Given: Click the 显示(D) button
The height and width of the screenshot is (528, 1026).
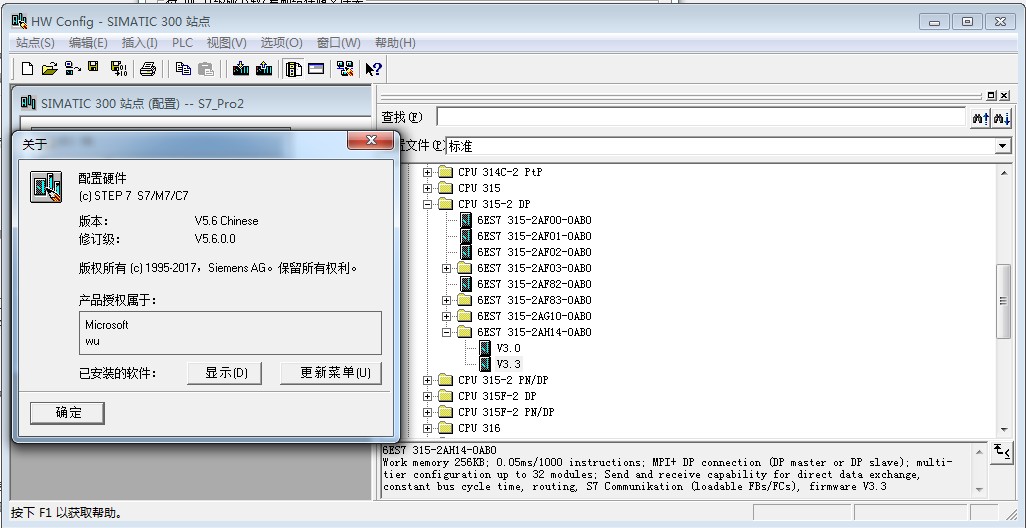Looking at the screenshot, I should click(x=226, y=373).
